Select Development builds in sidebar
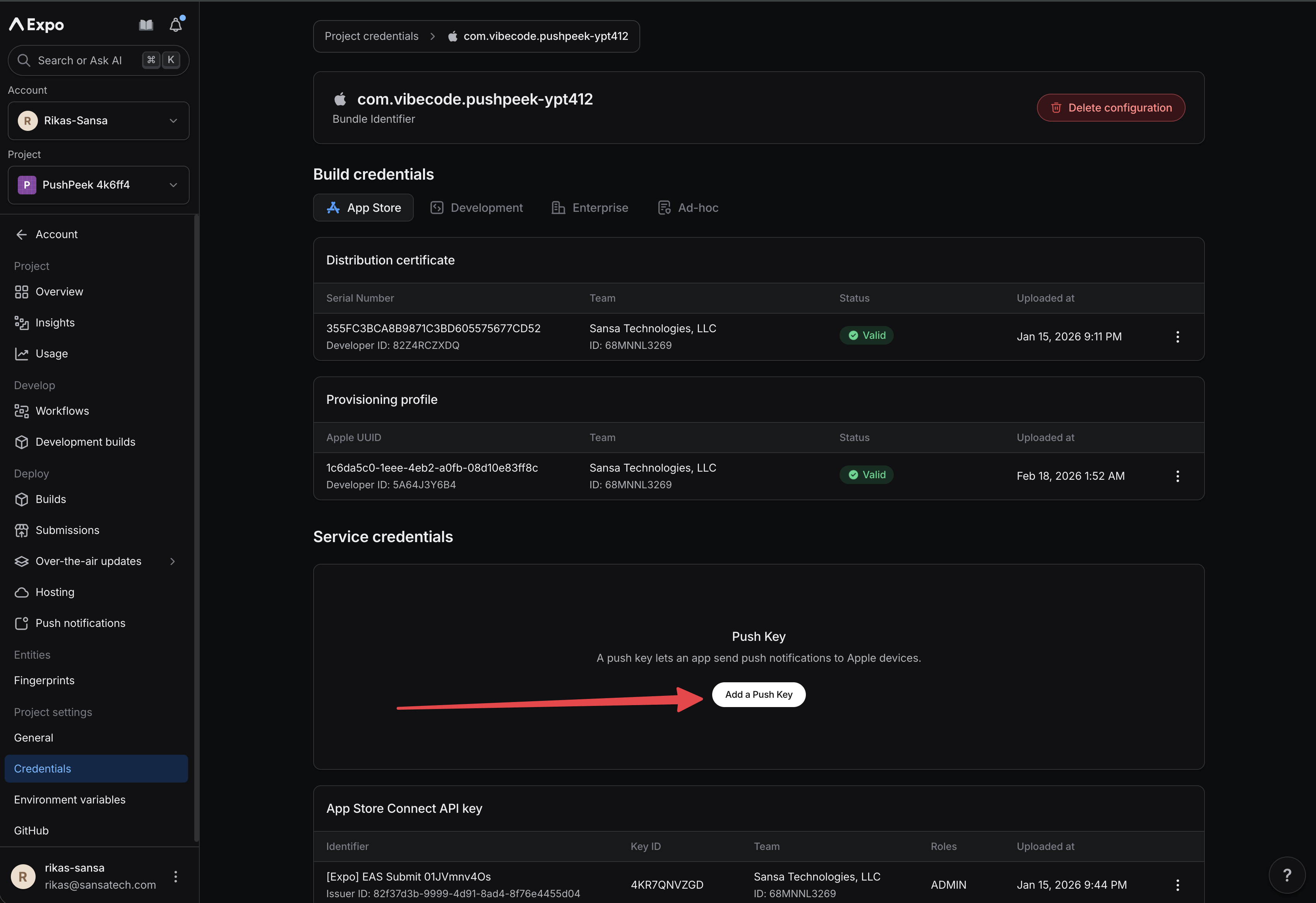Screen dimensions: 1316x903 click(x=85, y=441)
